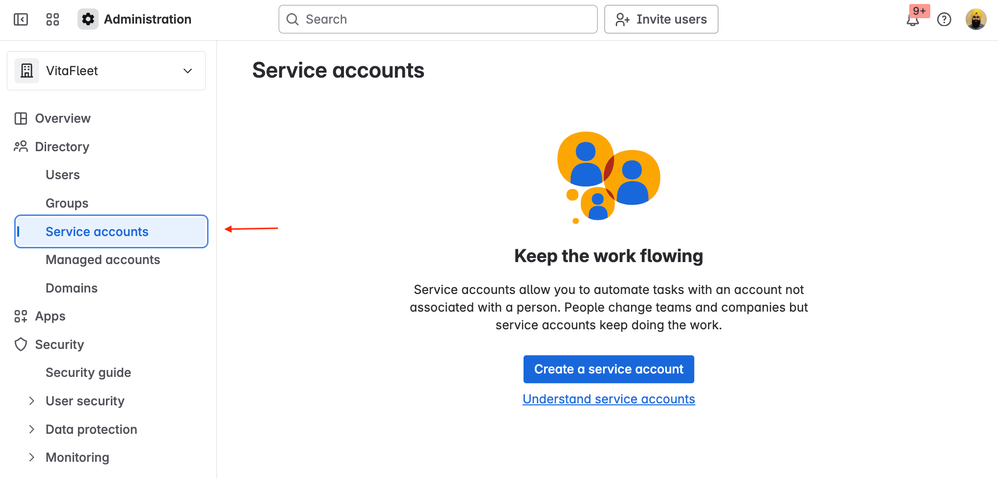Expand the Monitoring section
Screen dimensions: 998x479
pyautogui.click(x=32, y=457)
